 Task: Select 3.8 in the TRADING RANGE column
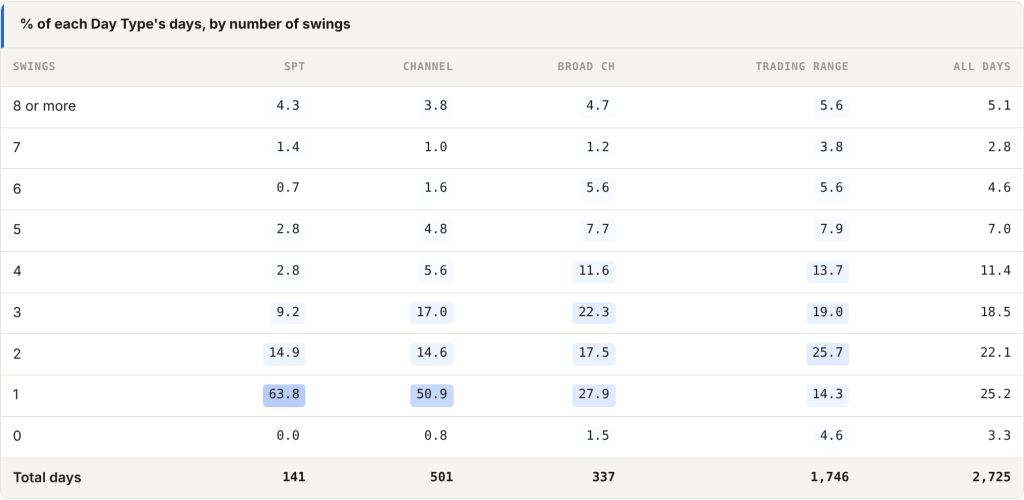[831, 147]
